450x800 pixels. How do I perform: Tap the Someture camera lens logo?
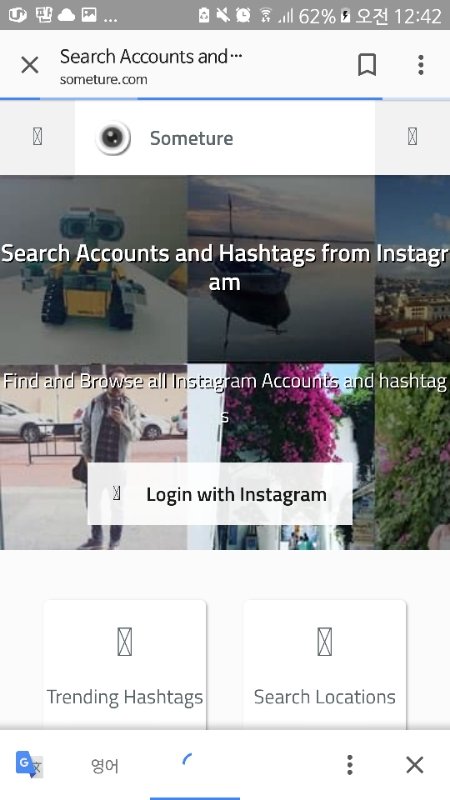pos(113,137)
